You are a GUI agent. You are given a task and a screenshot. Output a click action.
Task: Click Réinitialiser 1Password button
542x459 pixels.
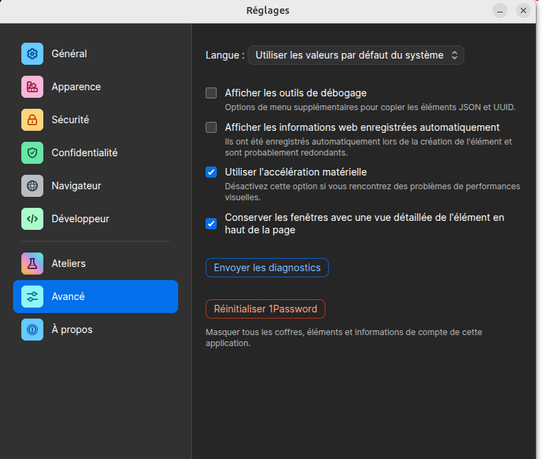point(265,309)
